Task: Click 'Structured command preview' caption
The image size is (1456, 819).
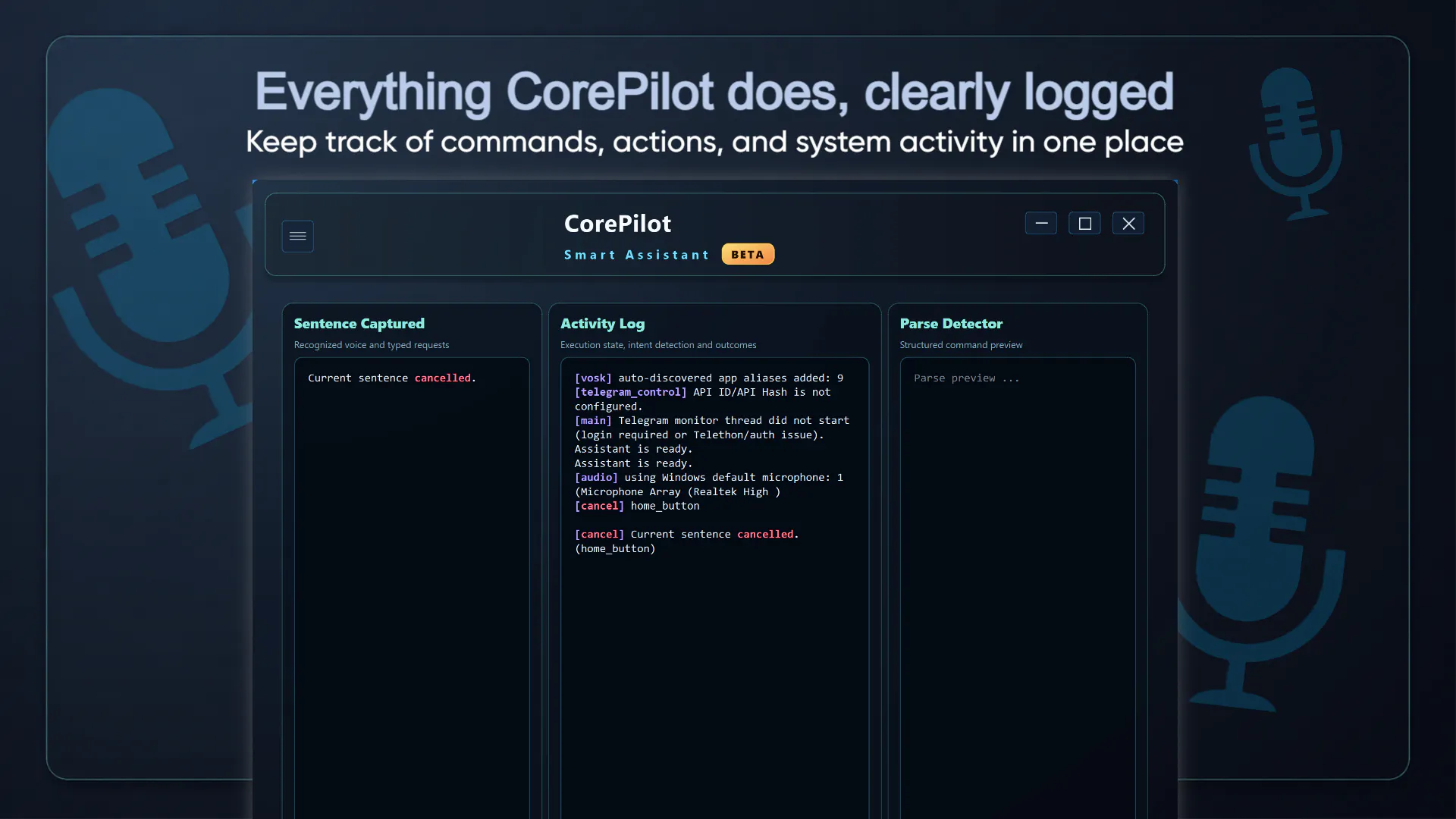Action: (x=961, y=345)
